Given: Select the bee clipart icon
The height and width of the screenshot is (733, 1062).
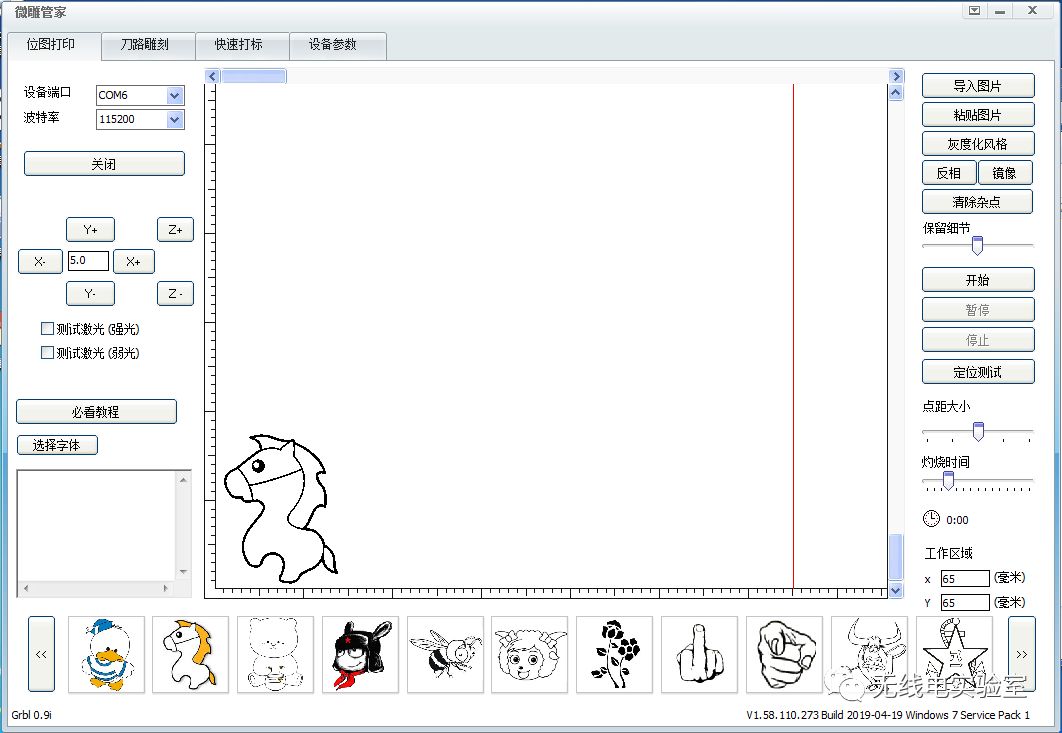Looking at the screenshot, I should coord(445,655).
